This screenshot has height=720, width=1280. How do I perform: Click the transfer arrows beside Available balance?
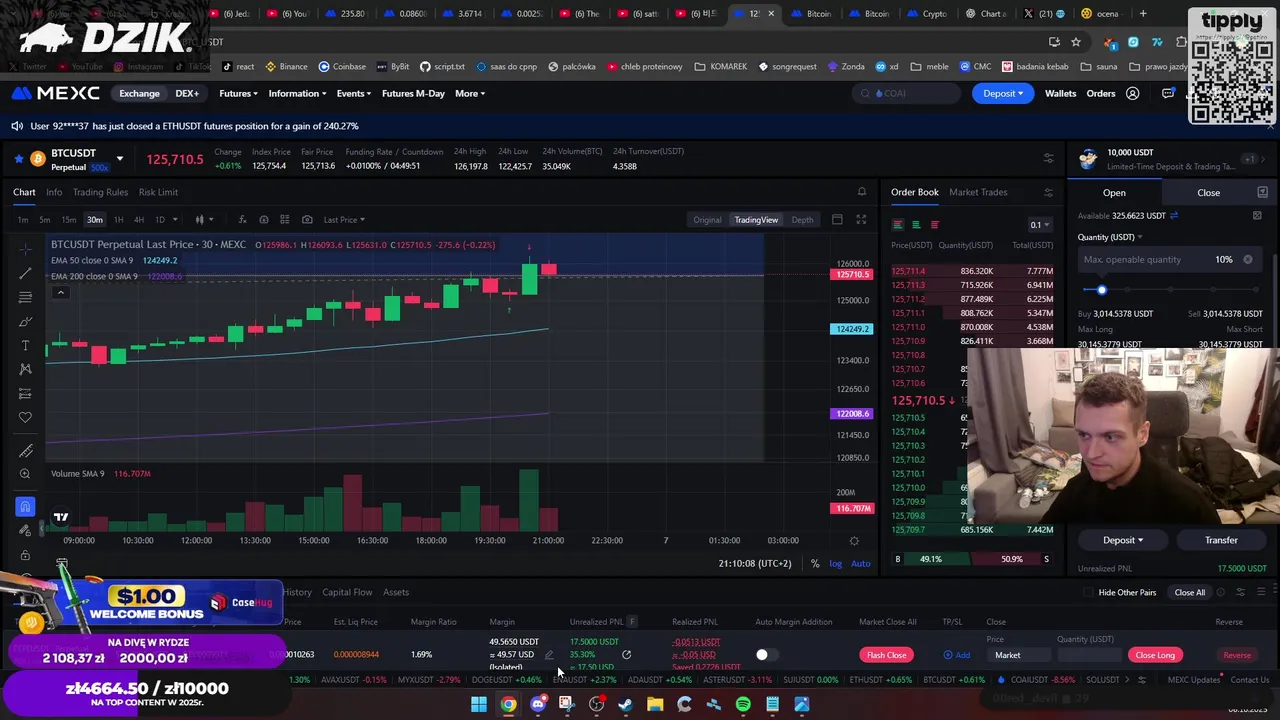click(1174, 216)
